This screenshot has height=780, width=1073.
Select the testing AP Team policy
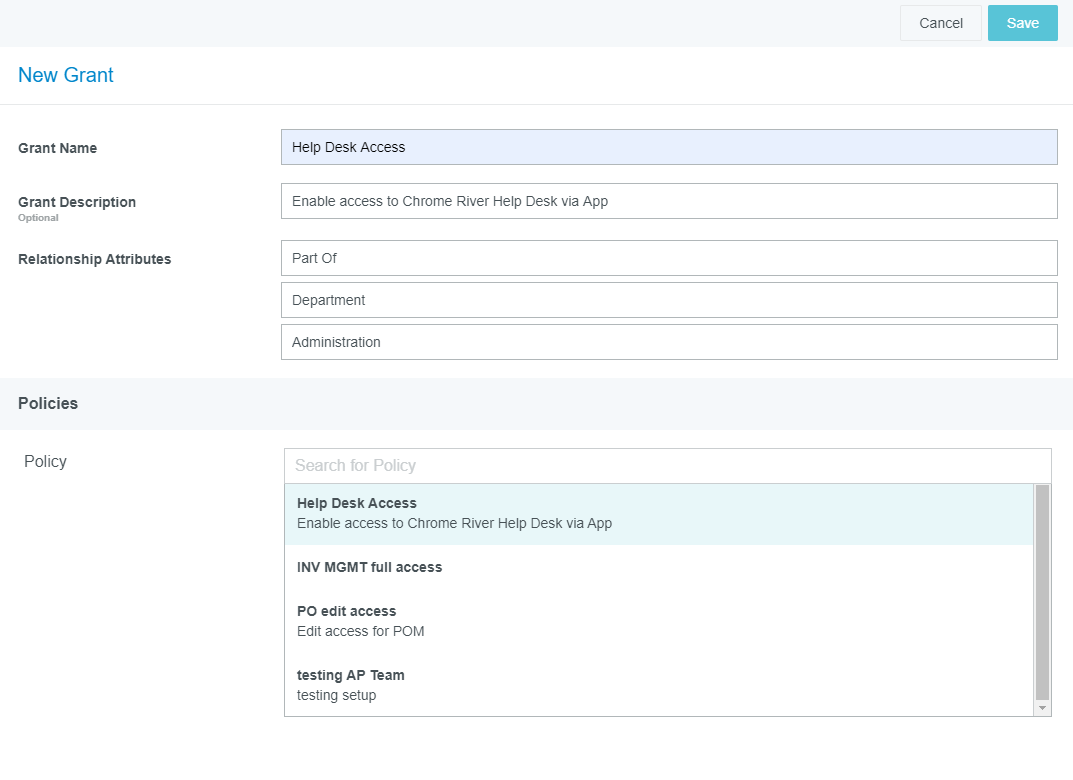pos(658,684)
